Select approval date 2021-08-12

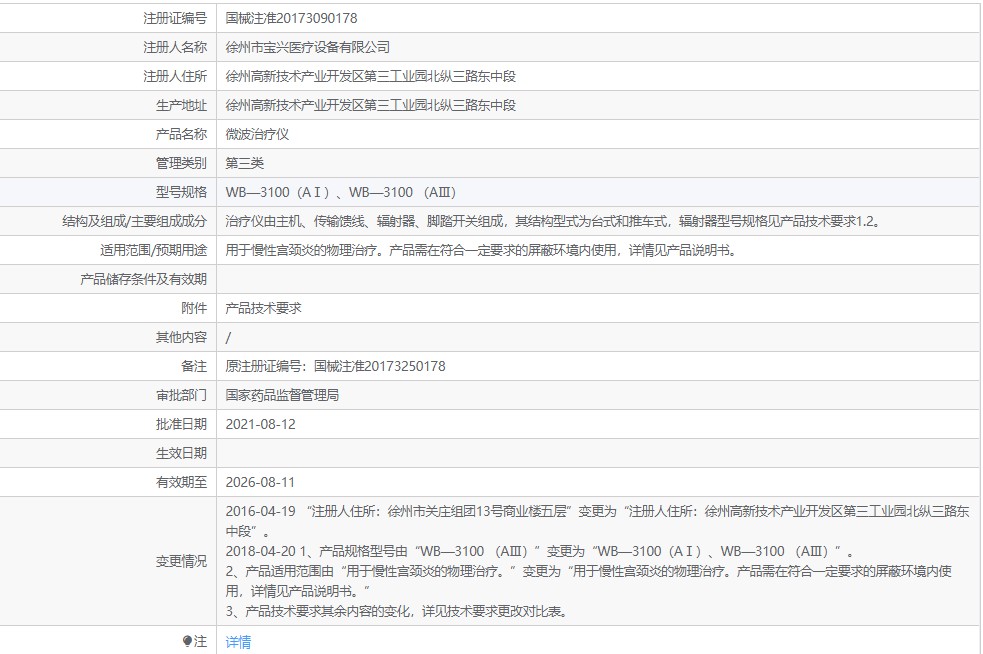click(260, 424)
